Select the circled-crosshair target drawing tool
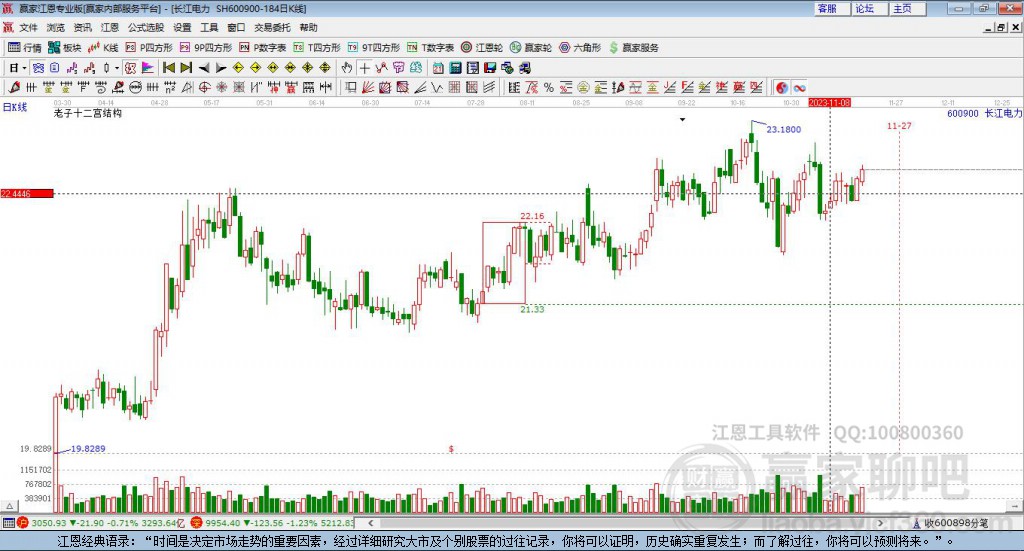Image resolution: width=1024 pixels, height=551 pixels. 204,87
